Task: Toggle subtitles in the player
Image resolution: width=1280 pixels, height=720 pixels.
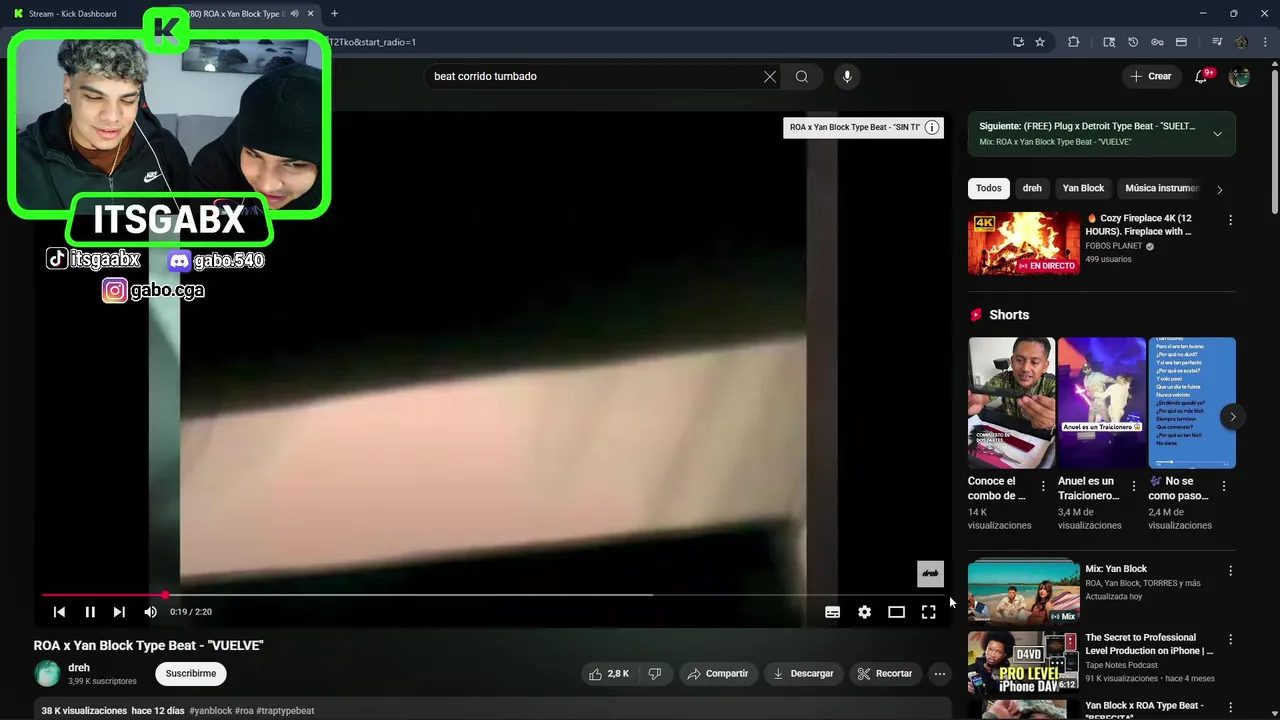Action: point(832,612)
